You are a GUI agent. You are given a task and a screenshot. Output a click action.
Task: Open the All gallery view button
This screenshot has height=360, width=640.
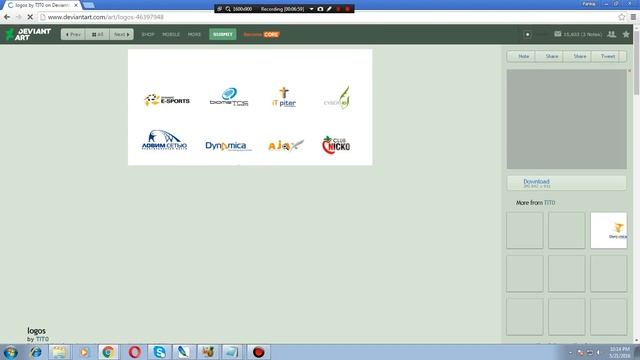[97, 34]
